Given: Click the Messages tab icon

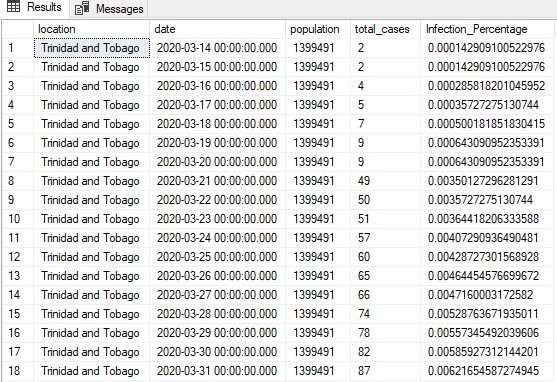Looking at the screenshot, I should tap(82, 8).
